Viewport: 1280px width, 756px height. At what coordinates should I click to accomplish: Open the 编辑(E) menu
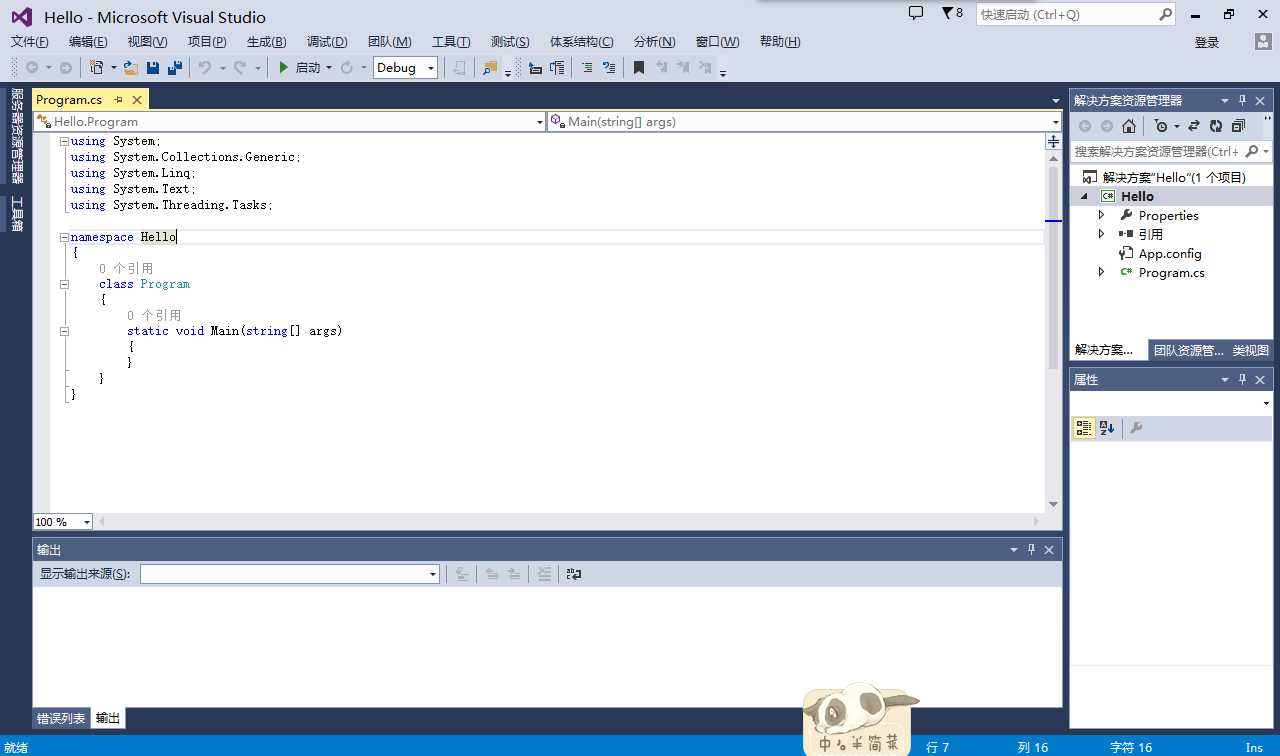click(x=88, y=41)
